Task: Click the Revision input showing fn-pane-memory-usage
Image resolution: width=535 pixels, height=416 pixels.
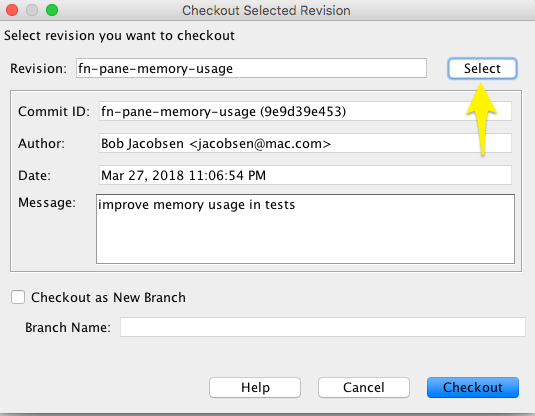Action: point(251,68)
